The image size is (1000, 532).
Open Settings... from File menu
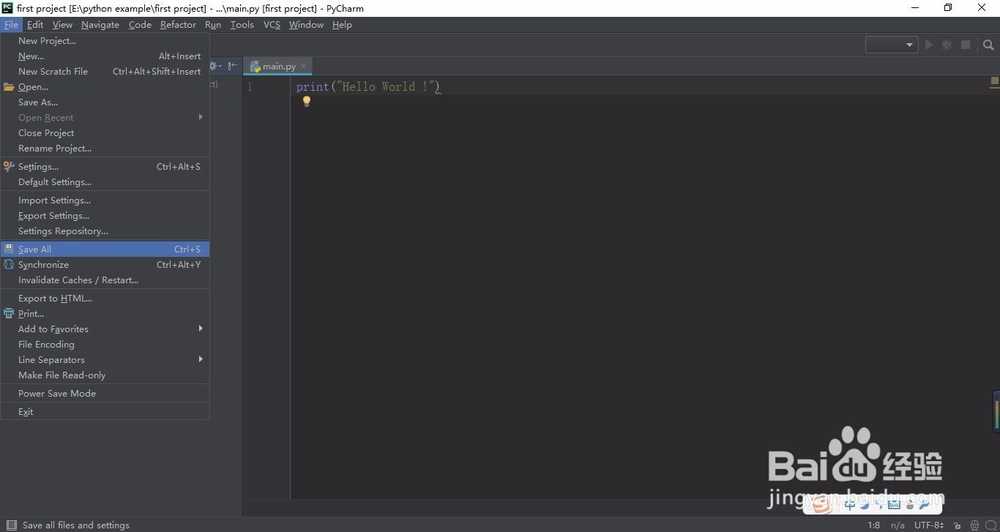pos(105,166)
